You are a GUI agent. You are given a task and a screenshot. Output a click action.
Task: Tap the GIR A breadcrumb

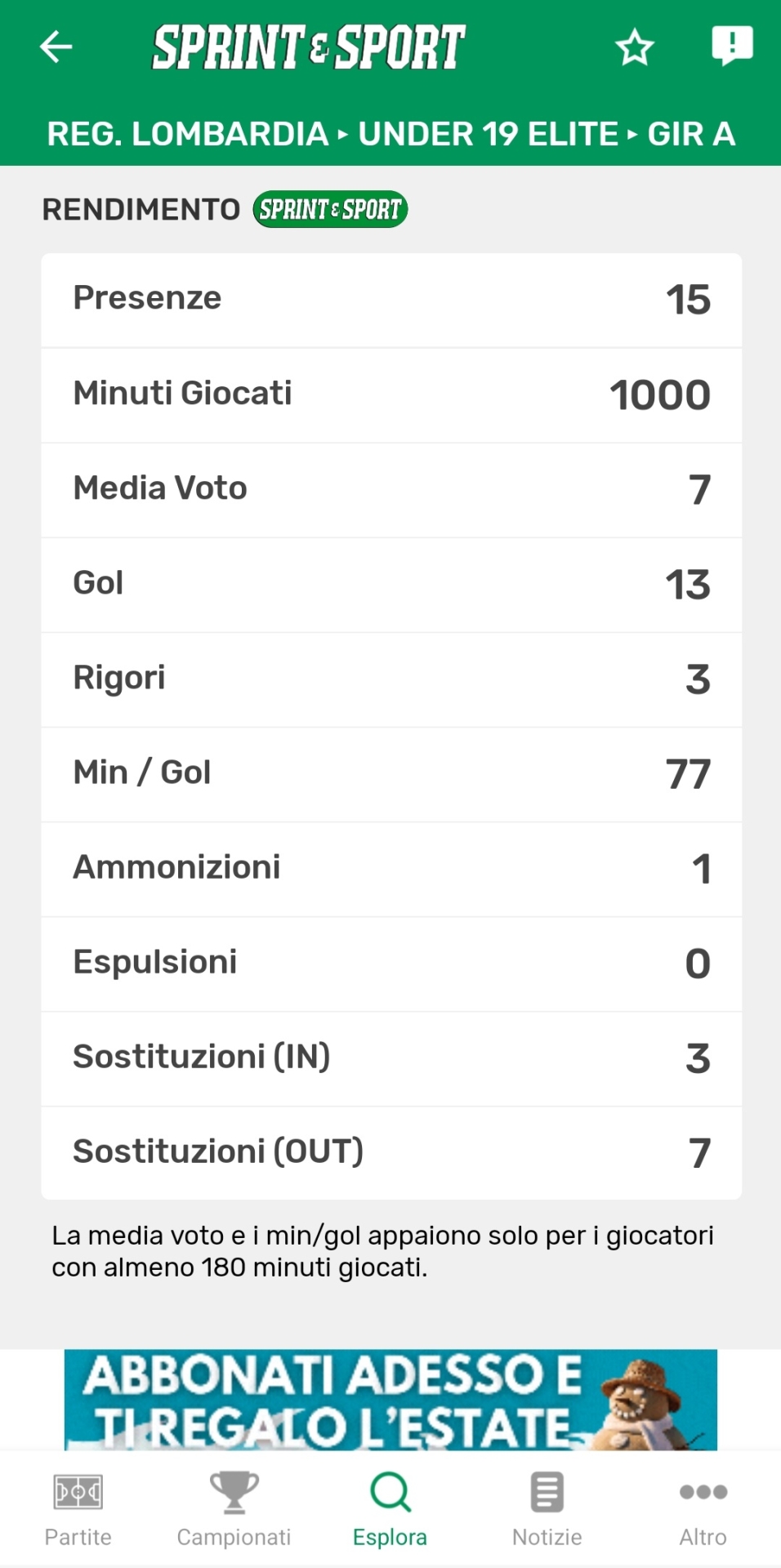pos(691,134)
